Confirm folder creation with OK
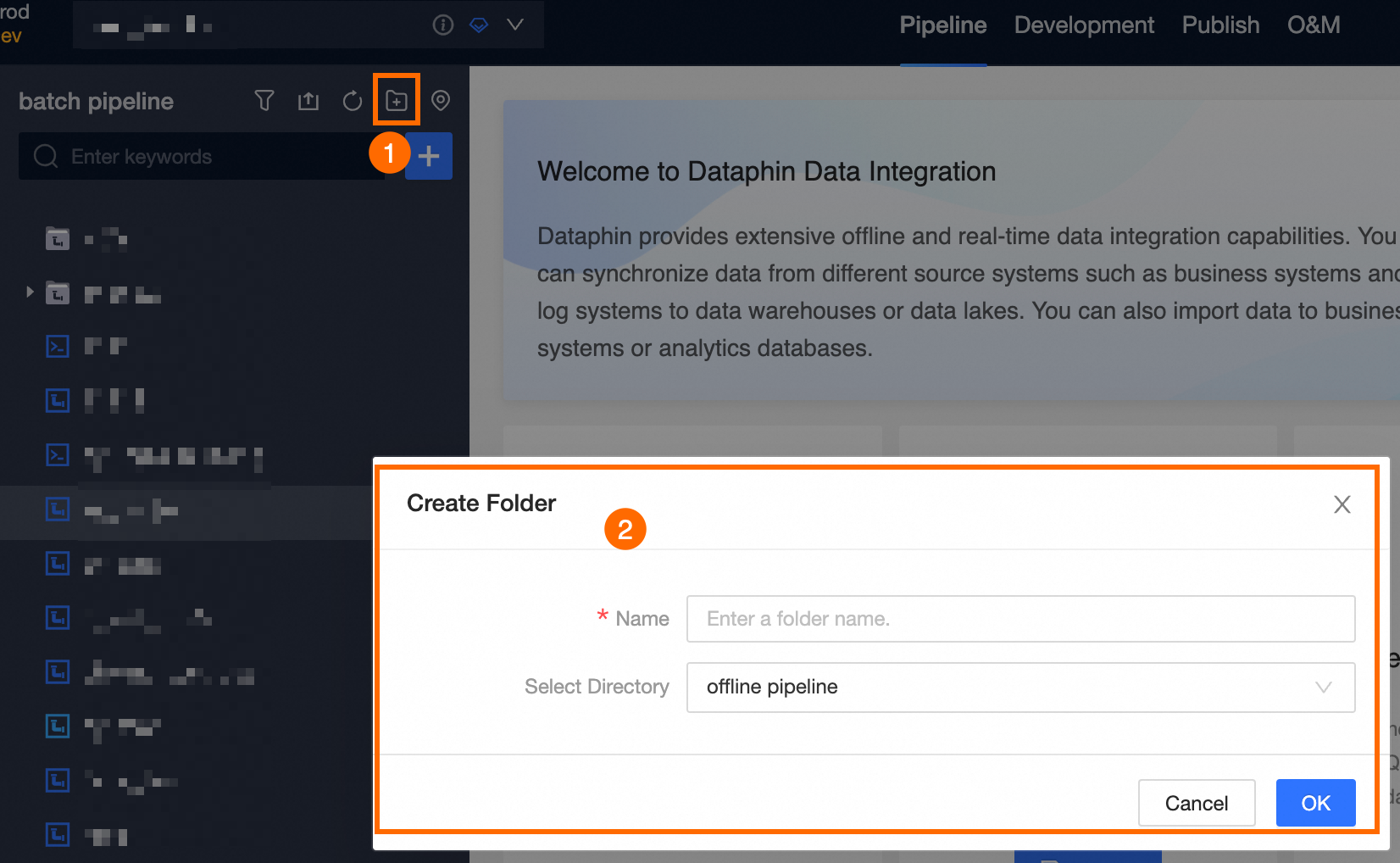Screen dimensions: 1400x863 coord(1315,803)
